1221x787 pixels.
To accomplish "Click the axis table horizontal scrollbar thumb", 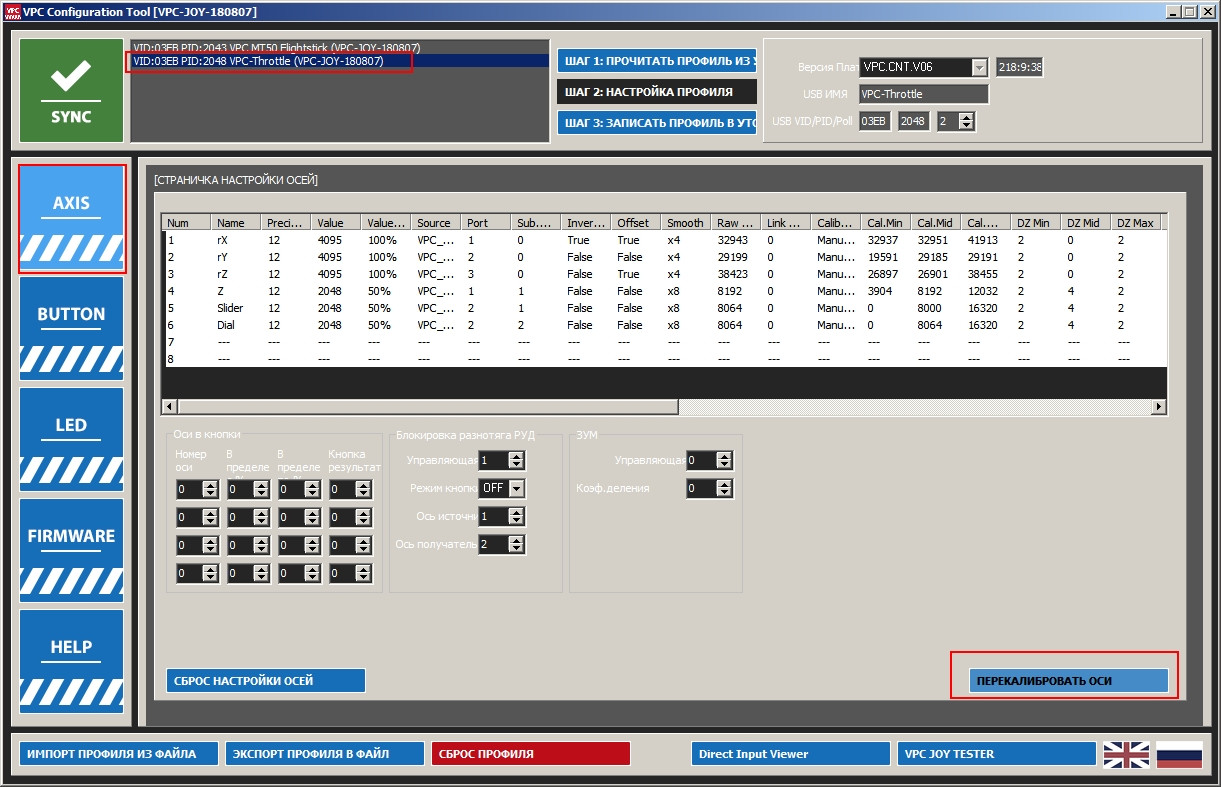I will tap(428, 406).
